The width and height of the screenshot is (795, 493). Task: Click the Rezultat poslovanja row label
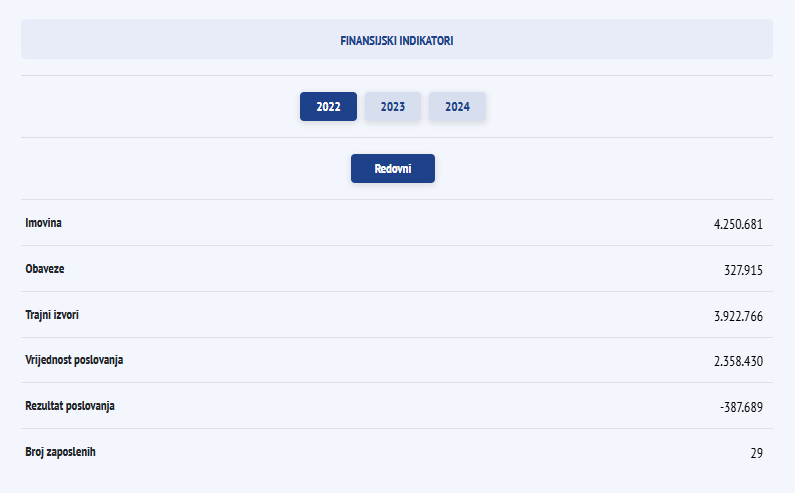70,406
